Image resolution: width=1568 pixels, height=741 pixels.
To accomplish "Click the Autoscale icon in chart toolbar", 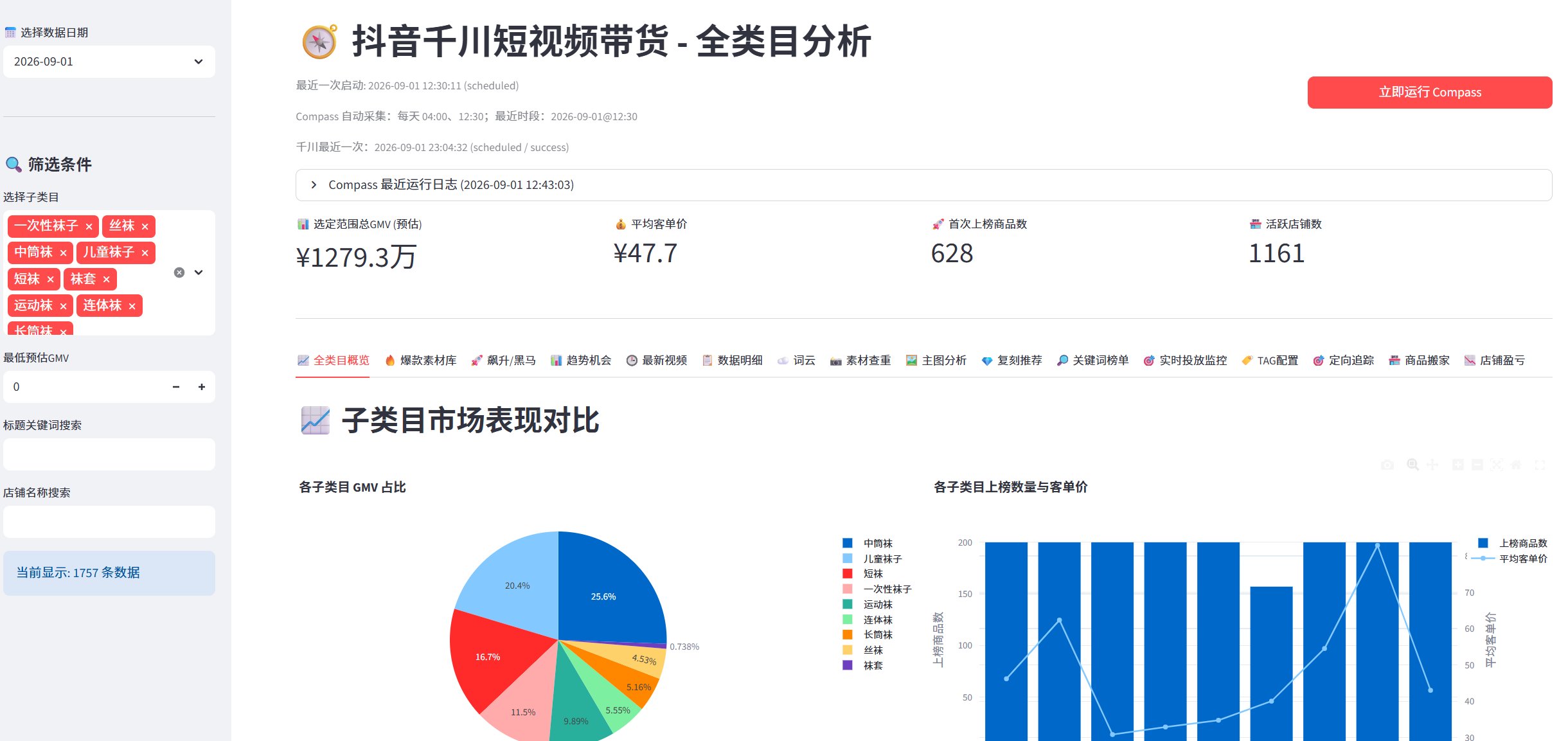I will [1497, 465].
